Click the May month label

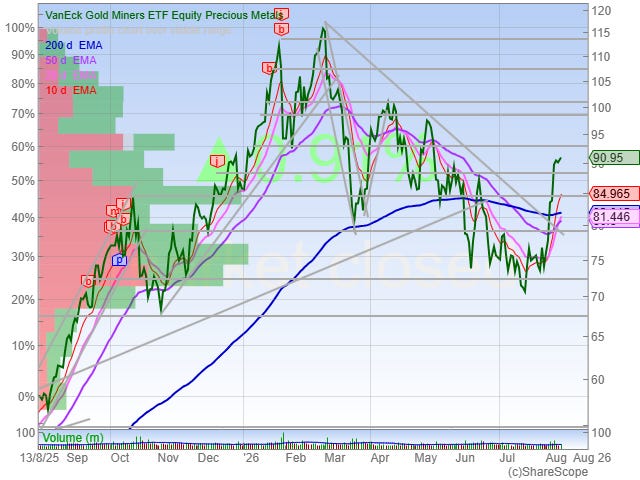(x=425, y=458)
